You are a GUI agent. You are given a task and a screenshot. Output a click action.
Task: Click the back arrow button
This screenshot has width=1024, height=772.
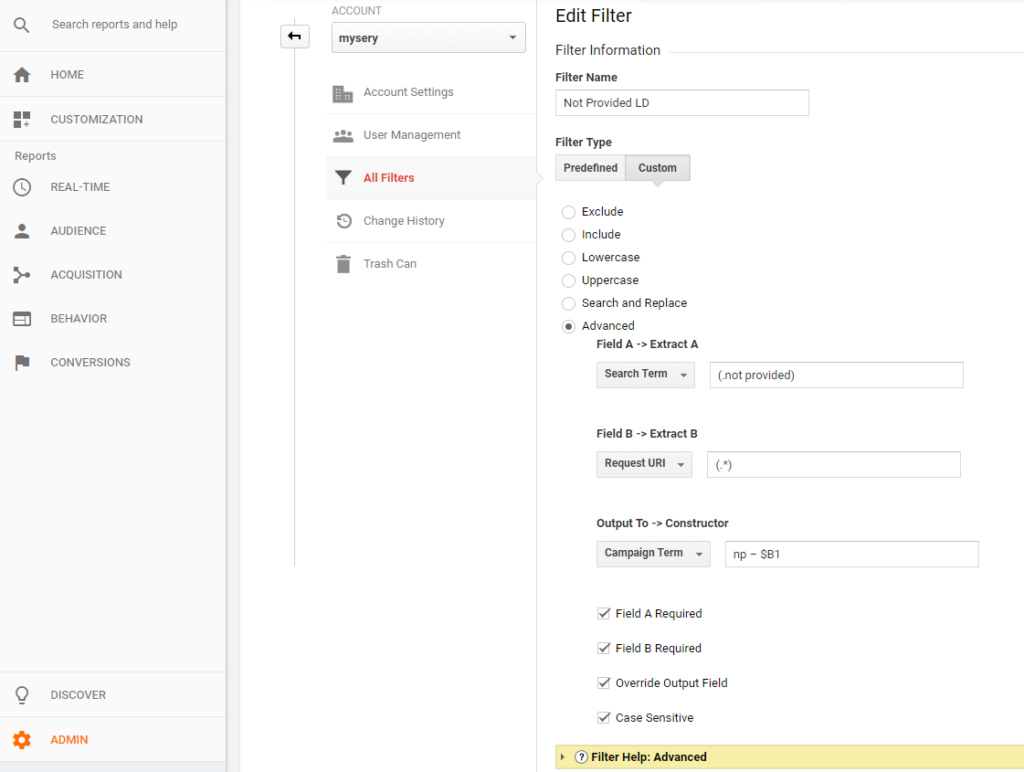click(294, 37)
